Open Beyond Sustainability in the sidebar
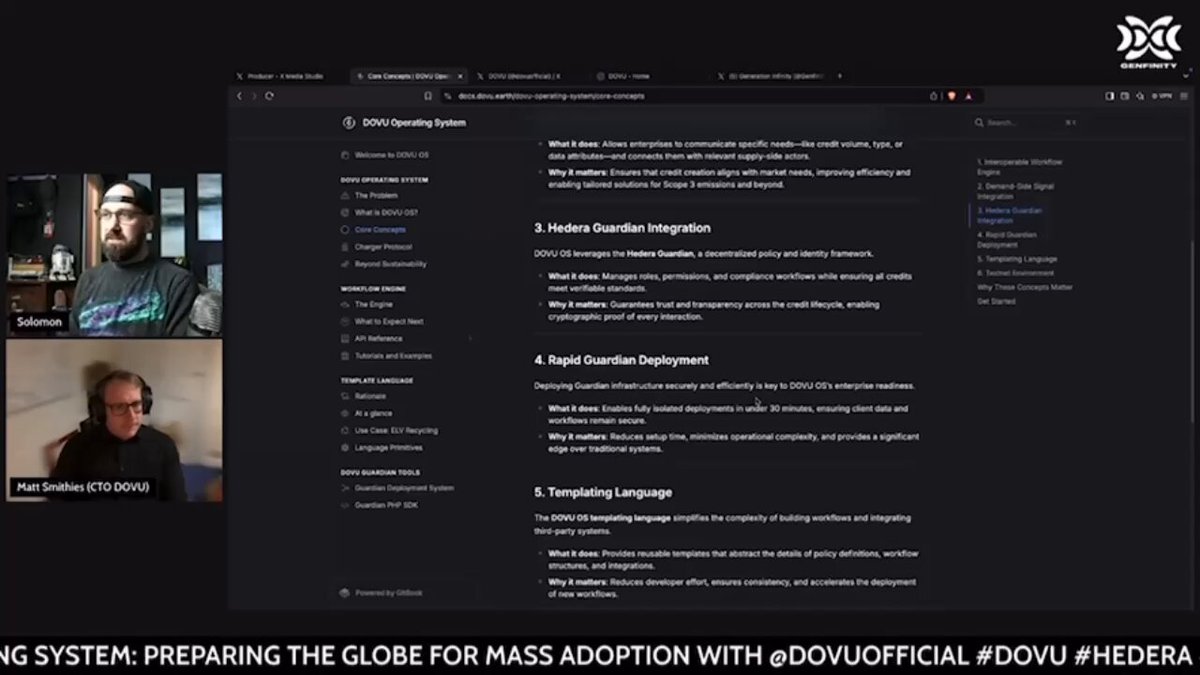The image size is (1200, 675). tap(390, 264)
